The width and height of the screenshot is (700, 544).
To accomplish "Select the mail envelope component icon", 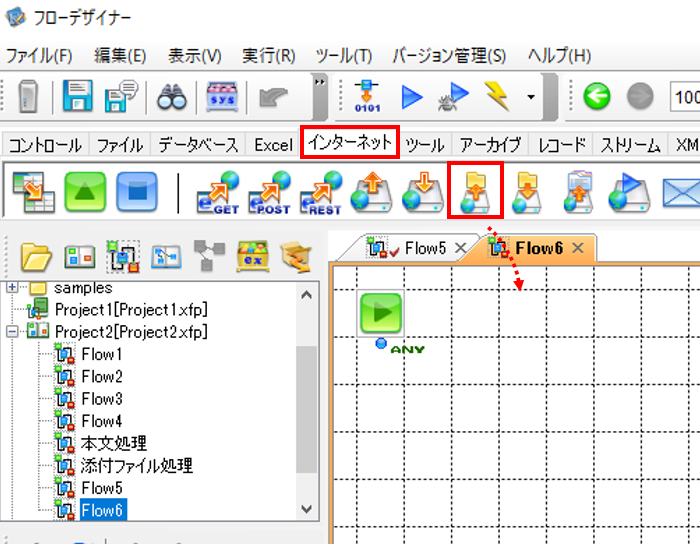I will tap(681, 193).
